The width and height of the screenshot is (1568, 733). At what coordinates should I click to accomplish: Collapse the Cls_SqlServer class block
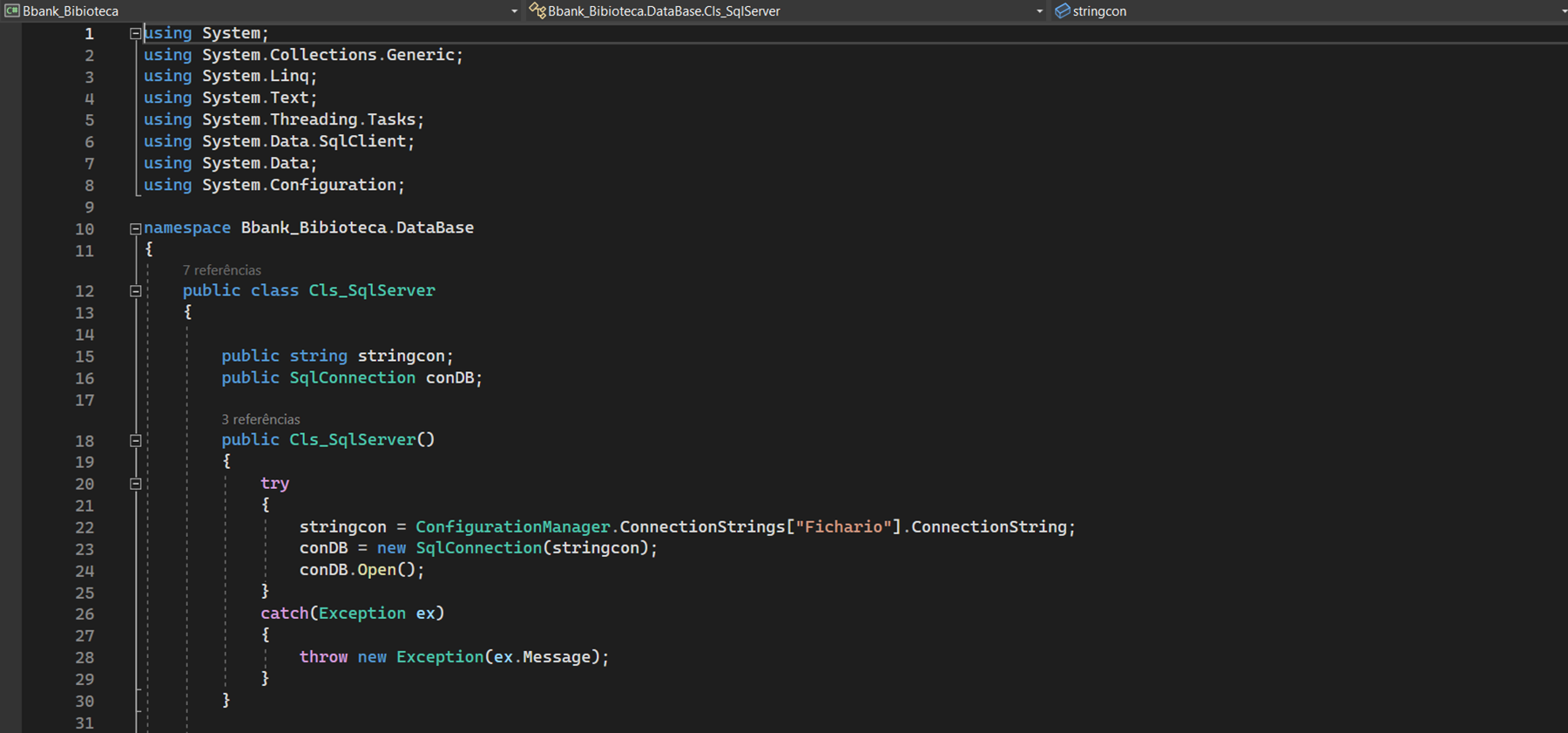[135, 291]
